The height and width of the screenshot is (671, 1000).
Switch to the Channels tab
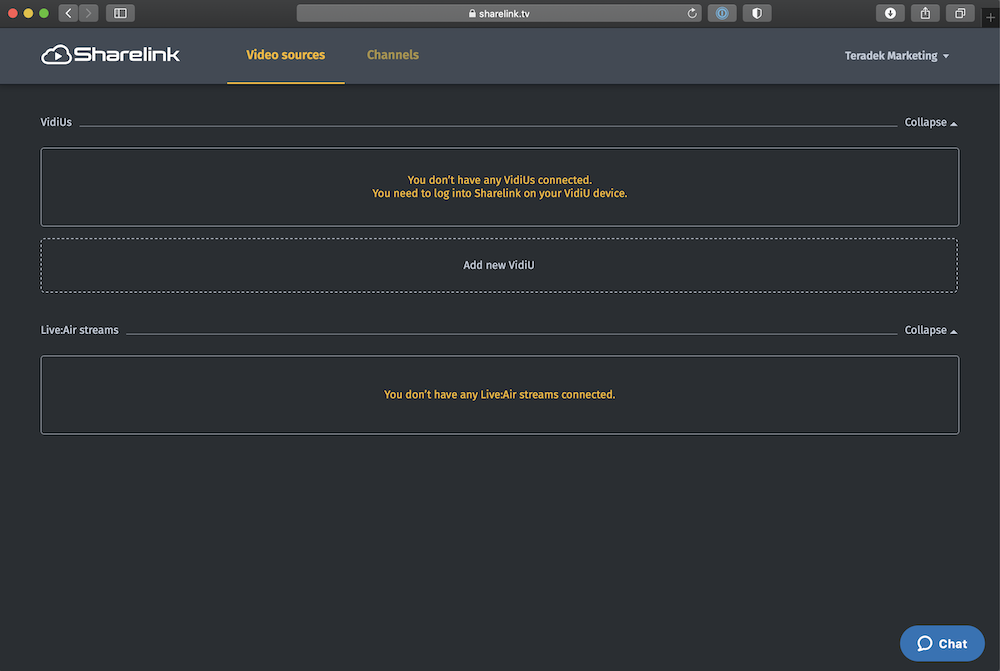coord(393,55)
